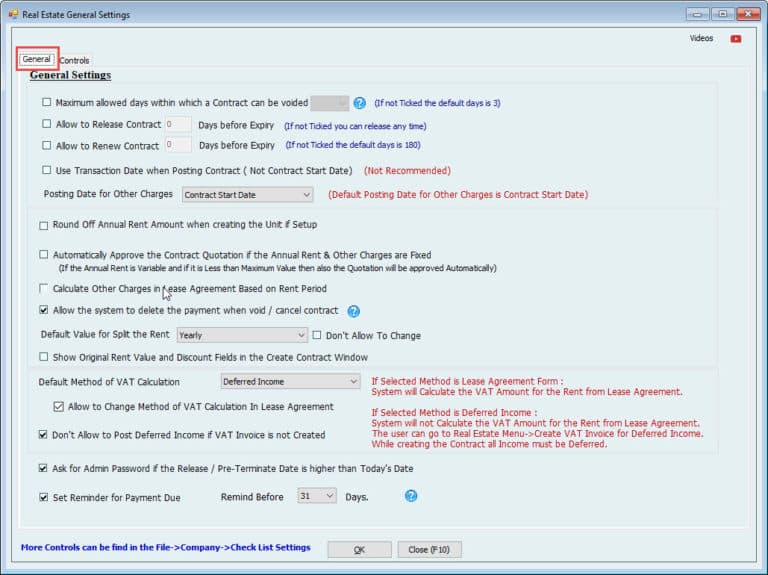Viewport: 768px width, 575px height.
Task: Open Default Value for Split the Rent dropdown
Action: coord(242,335)
